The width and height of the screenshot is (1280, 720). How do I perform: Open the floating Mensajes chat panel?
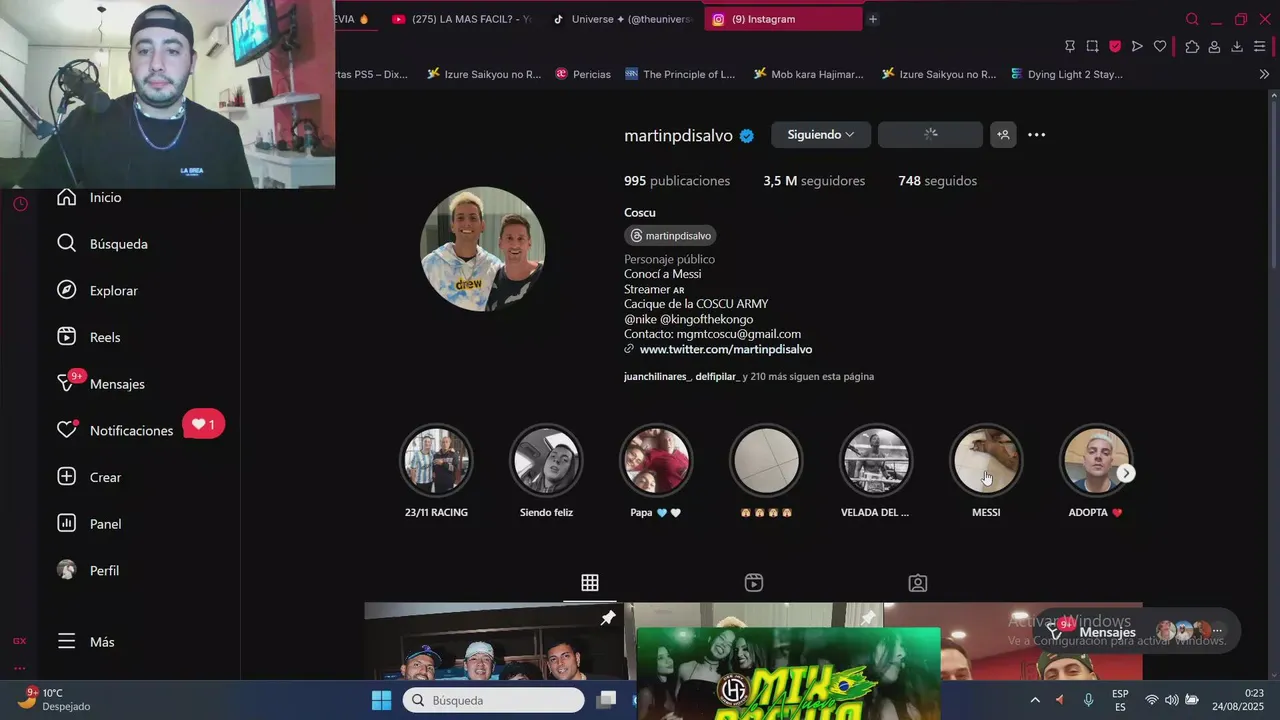tap(1137, 631)
